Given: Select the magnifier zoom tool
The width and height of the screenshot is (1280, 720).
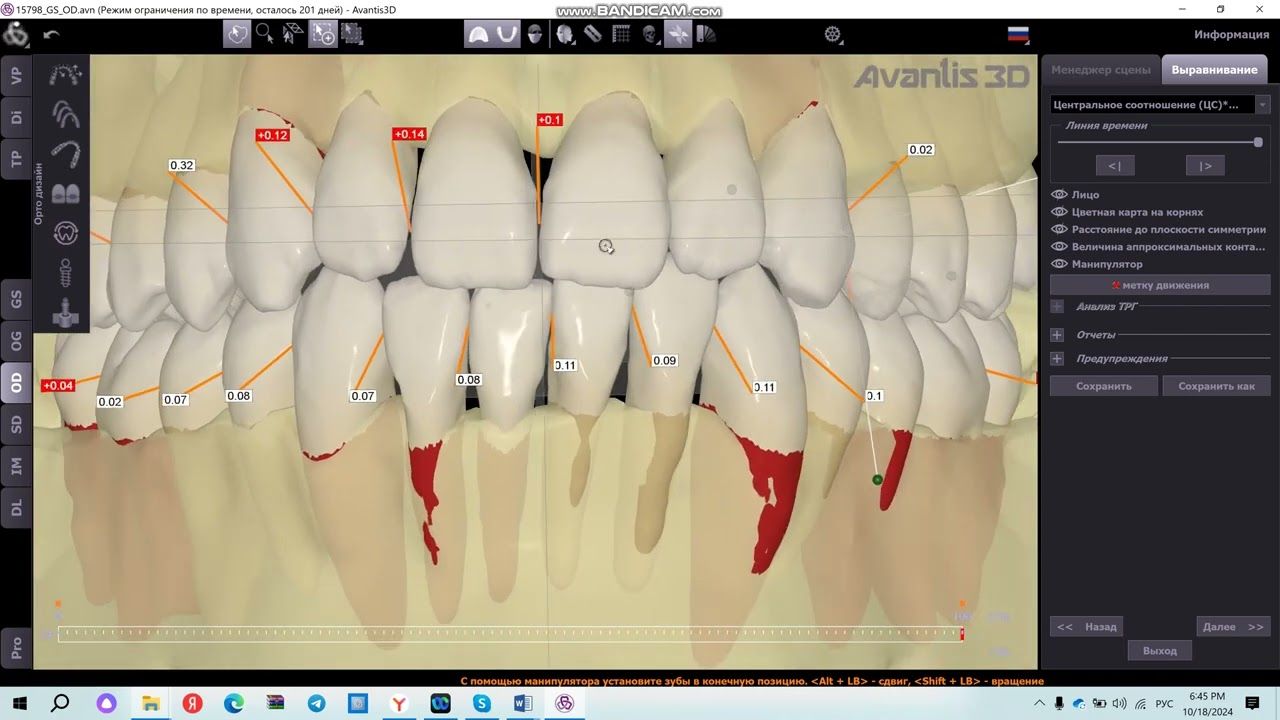Looking at the screenshot, I should coord(264,34).
